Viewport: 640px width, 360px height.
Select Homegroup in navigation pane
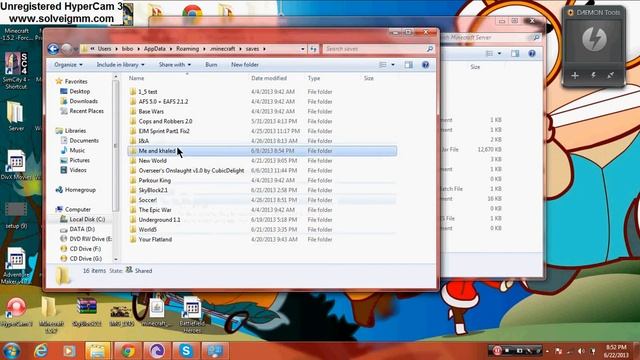76,190
